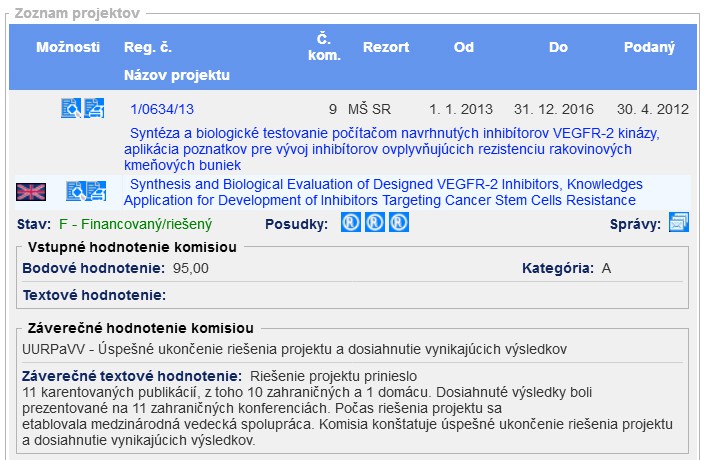705x460 pixels.
Task: Click the 'Zoznam projektov' heading
Action: pos(77,13)
